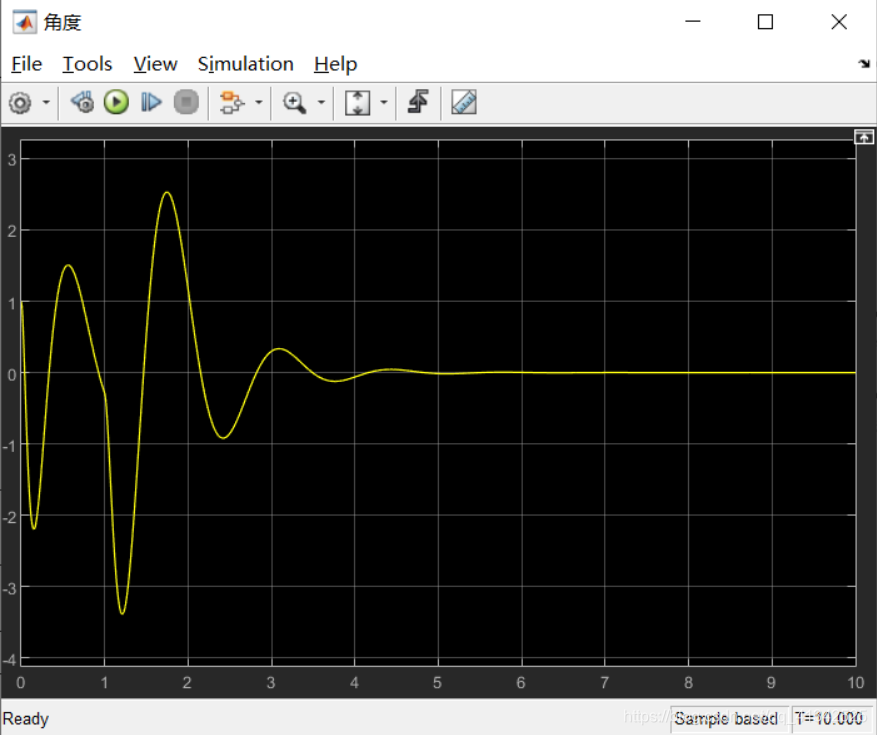Open the Tools menu
The height and width of the screenshot is (735, 877).
pyautogui.click(x=87, y=64)
